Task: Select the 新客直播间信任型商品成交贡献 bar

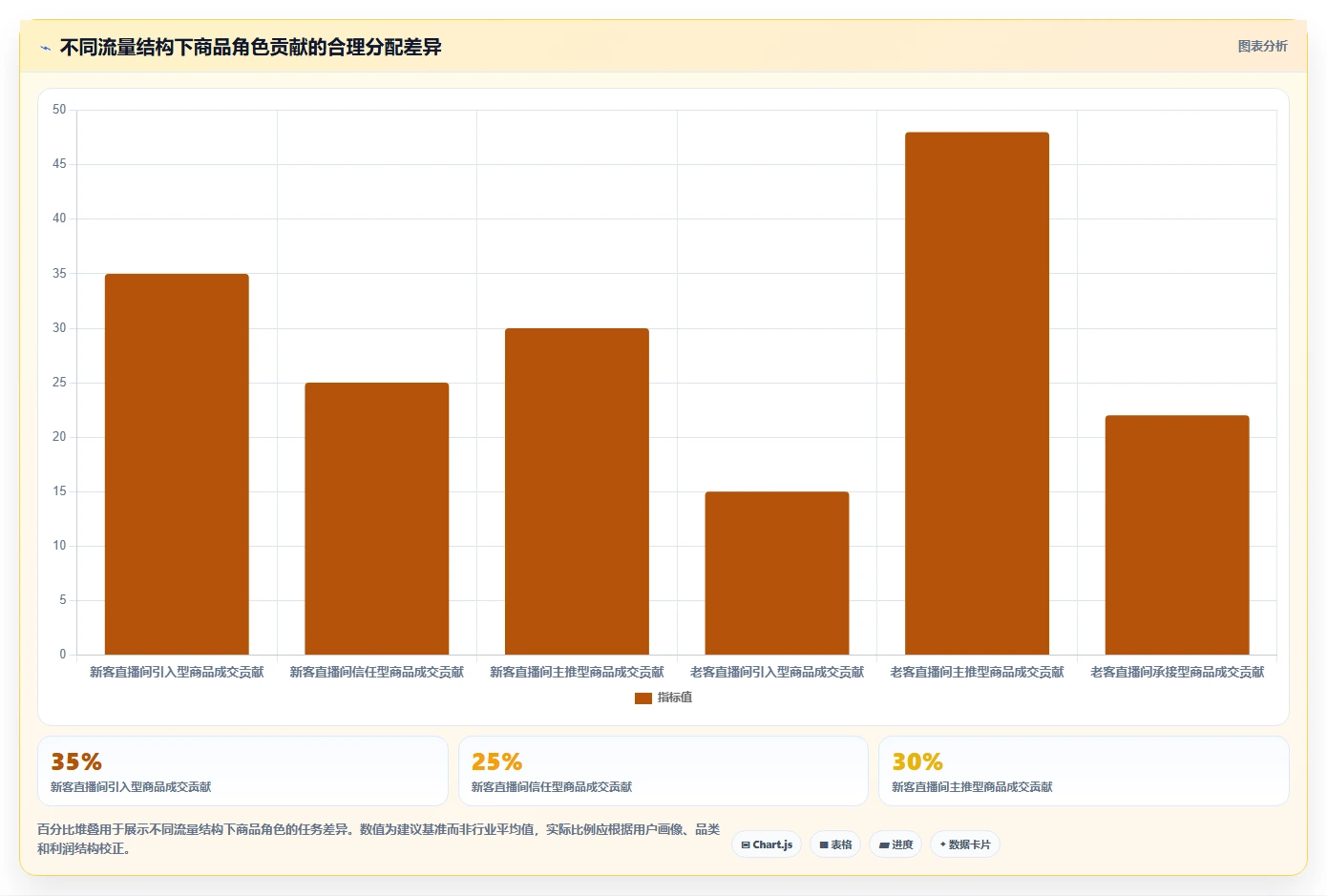Action: click(377, 518)
